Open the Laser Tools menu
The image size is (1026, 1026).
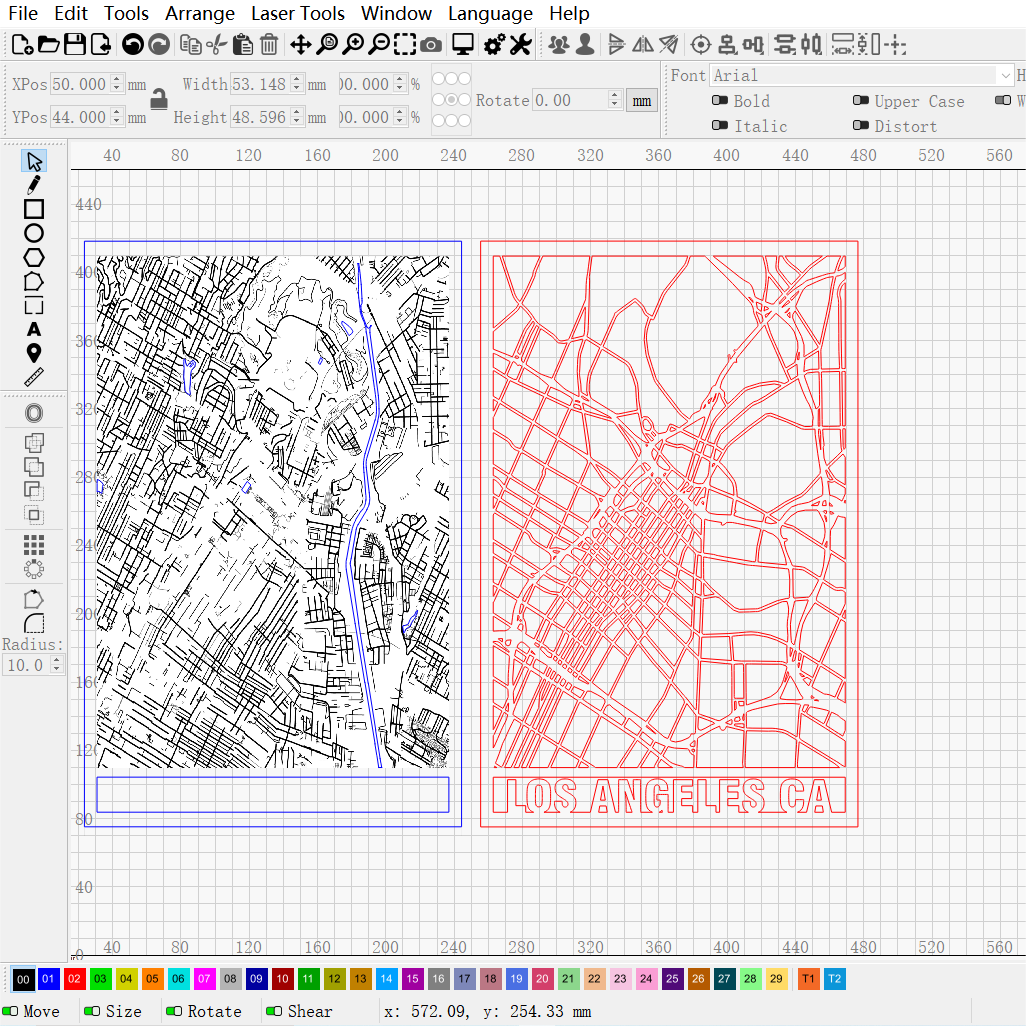[x=297, y=13]
